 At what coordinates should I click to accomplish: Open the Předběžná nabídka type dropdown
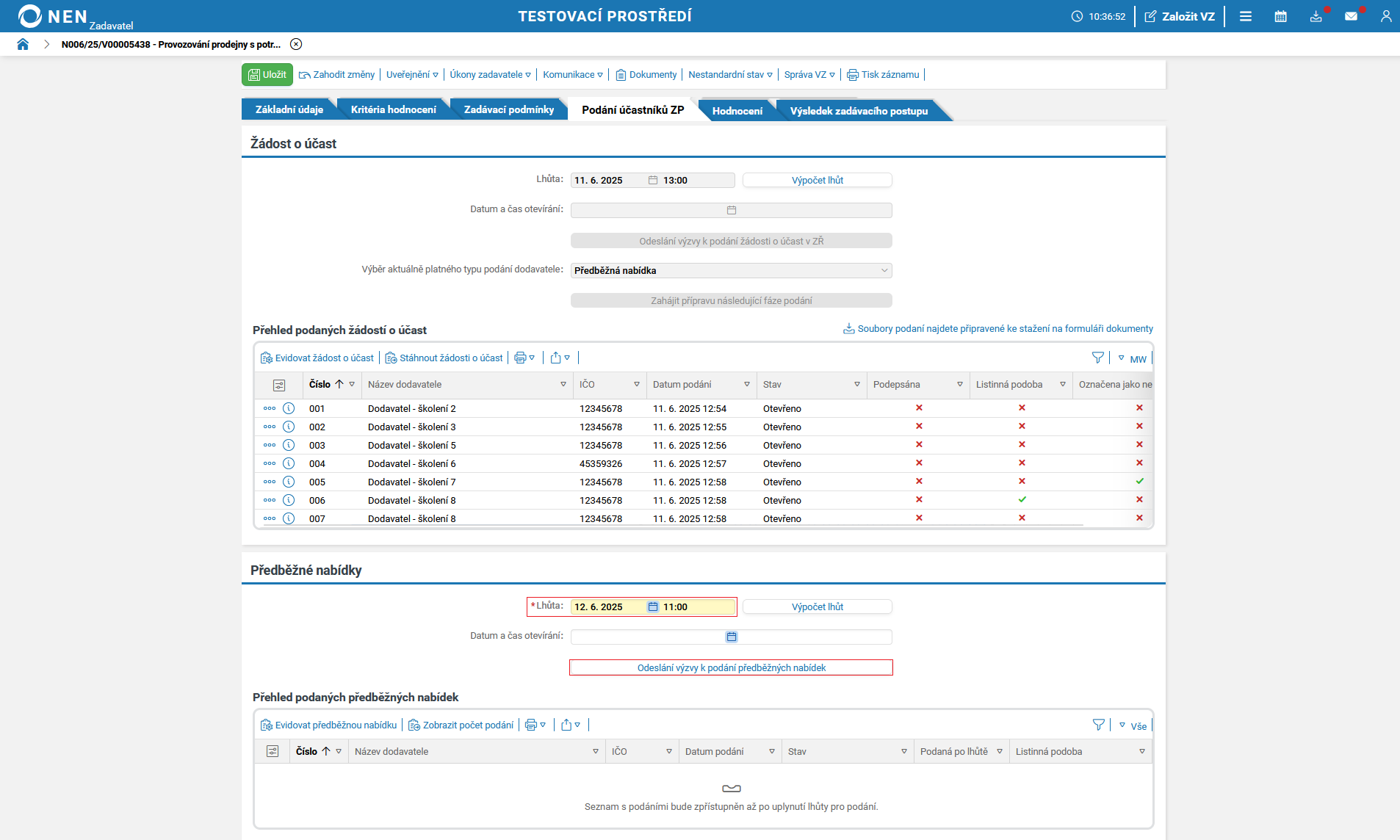coord(731,270)
